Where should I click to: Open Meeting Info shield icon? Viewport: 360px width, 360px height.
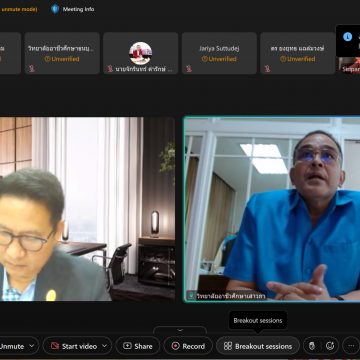[55, 9]
